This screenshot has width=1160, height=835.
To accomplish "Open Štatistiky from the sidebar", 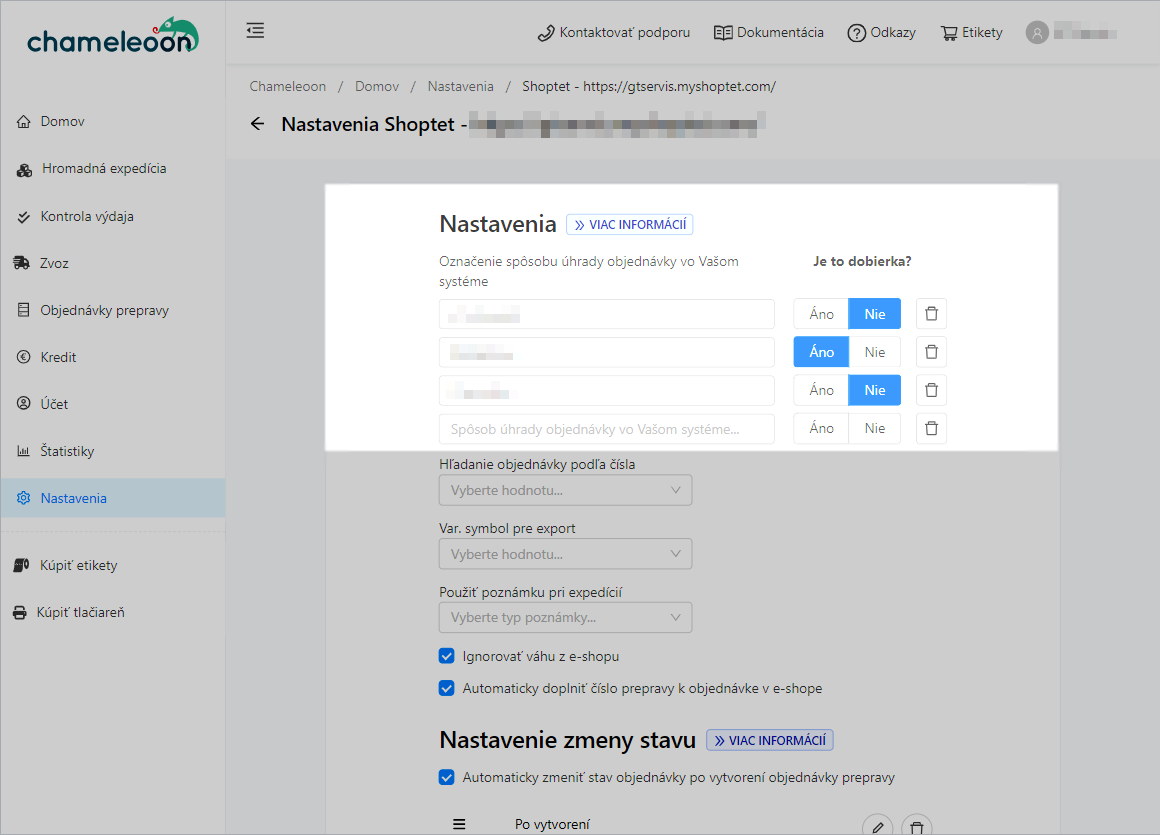I will click(67, 451).
